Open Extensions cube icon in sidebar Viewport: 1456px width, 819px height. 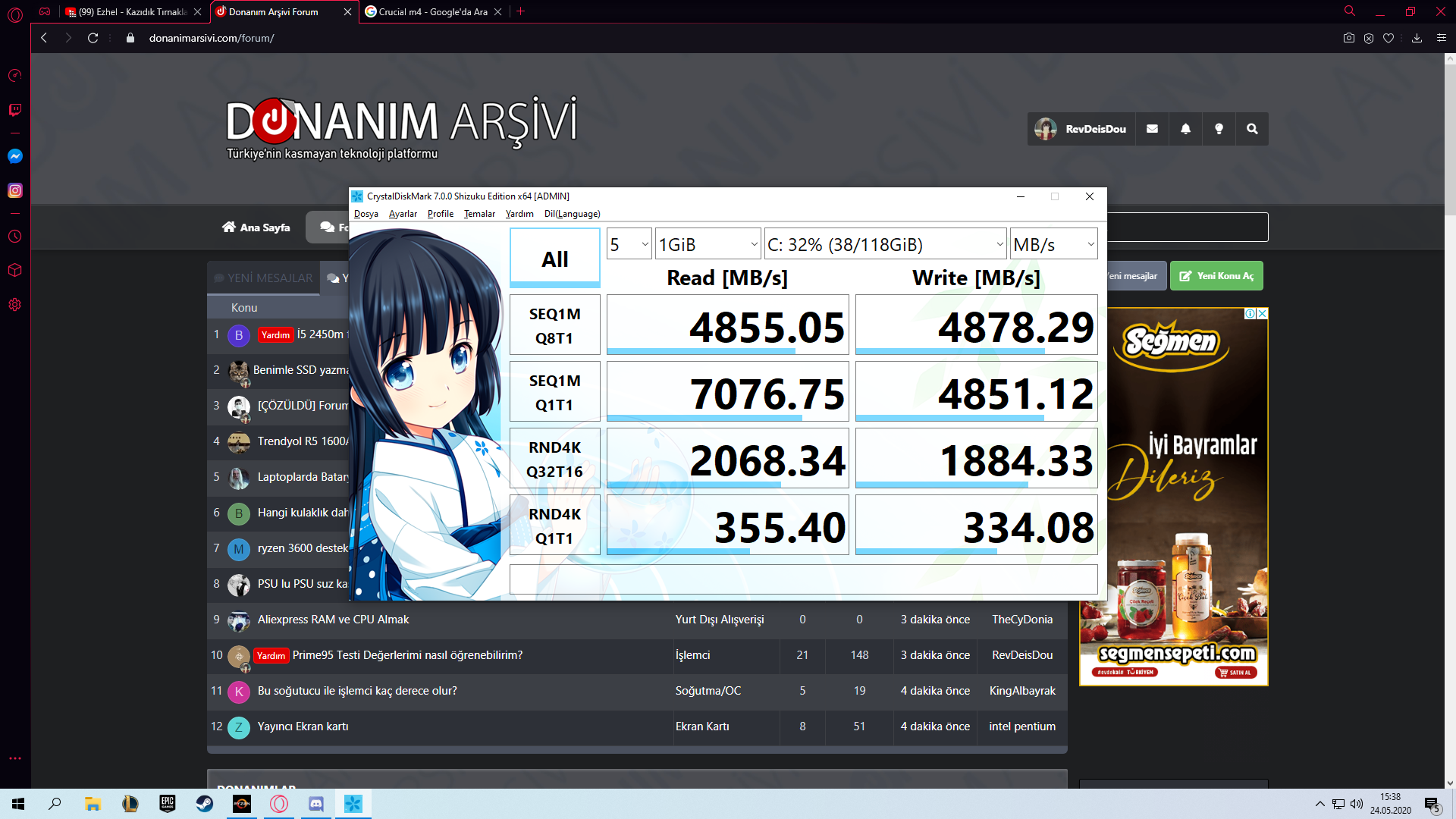[x=14, y=270]
